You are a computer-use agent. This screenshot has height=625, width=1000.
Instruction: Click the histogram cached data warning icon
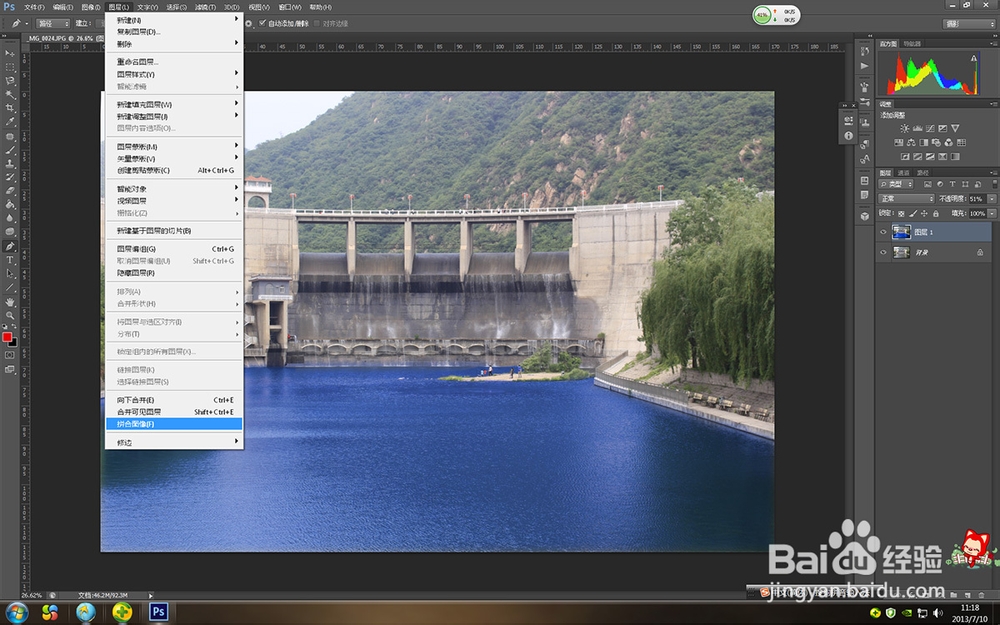click(x=974, y=58)
